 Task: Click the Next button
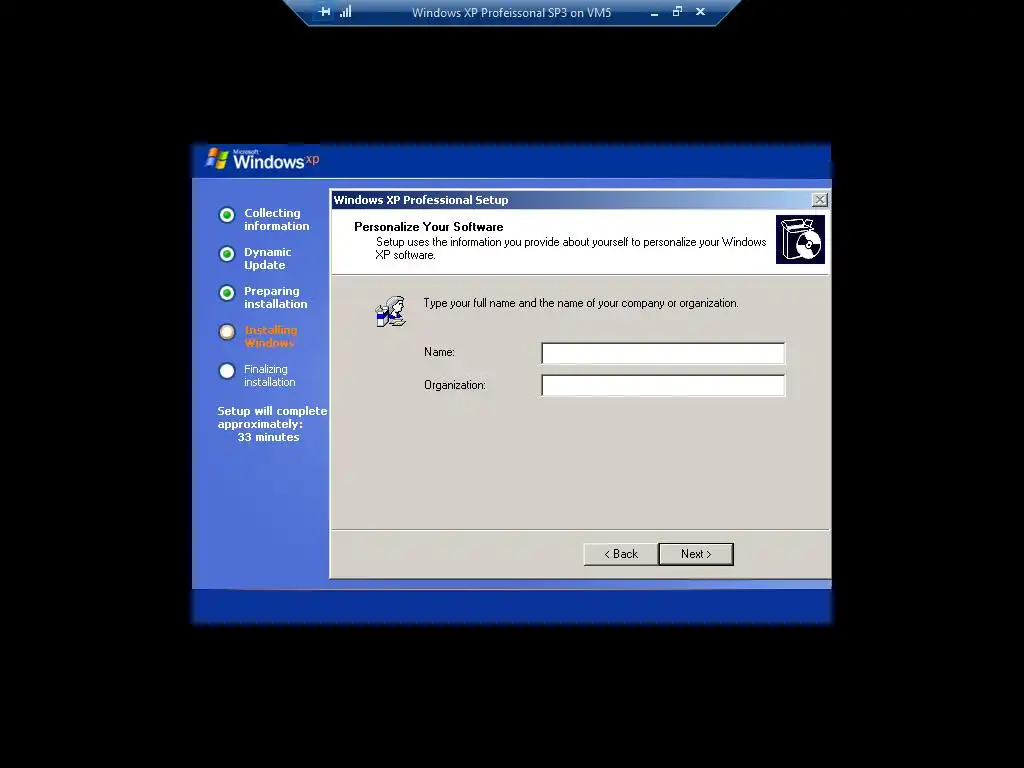click(x=696, y=554)
